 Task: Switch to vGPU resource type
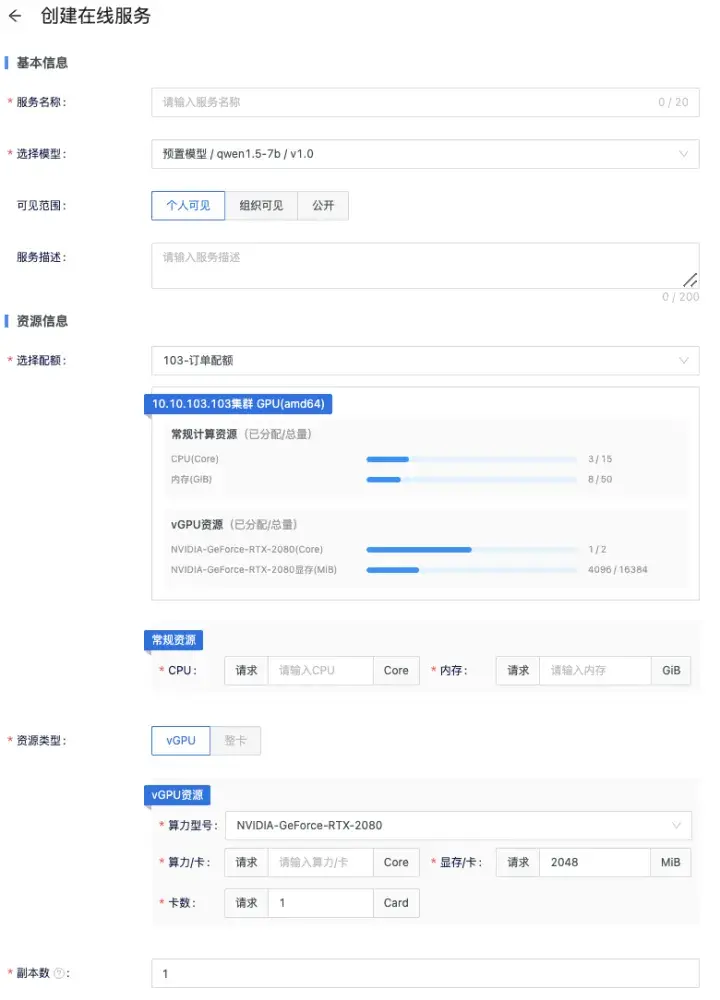tap(181, 741)
